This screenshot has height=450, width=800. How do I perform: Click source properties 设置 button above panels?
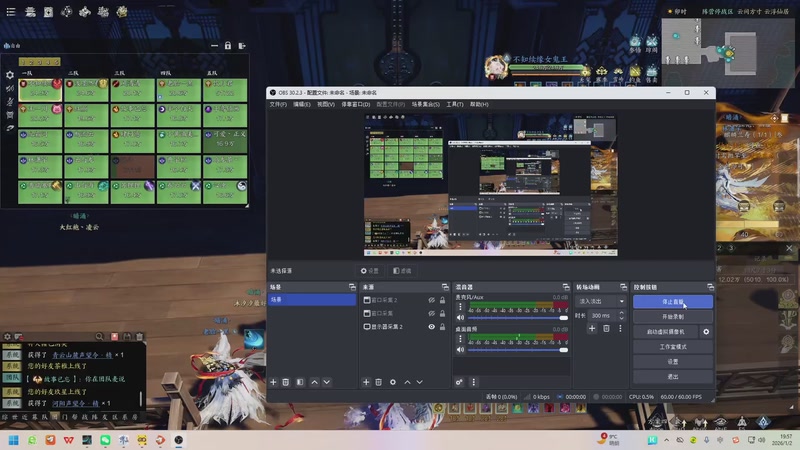(370, 271)
